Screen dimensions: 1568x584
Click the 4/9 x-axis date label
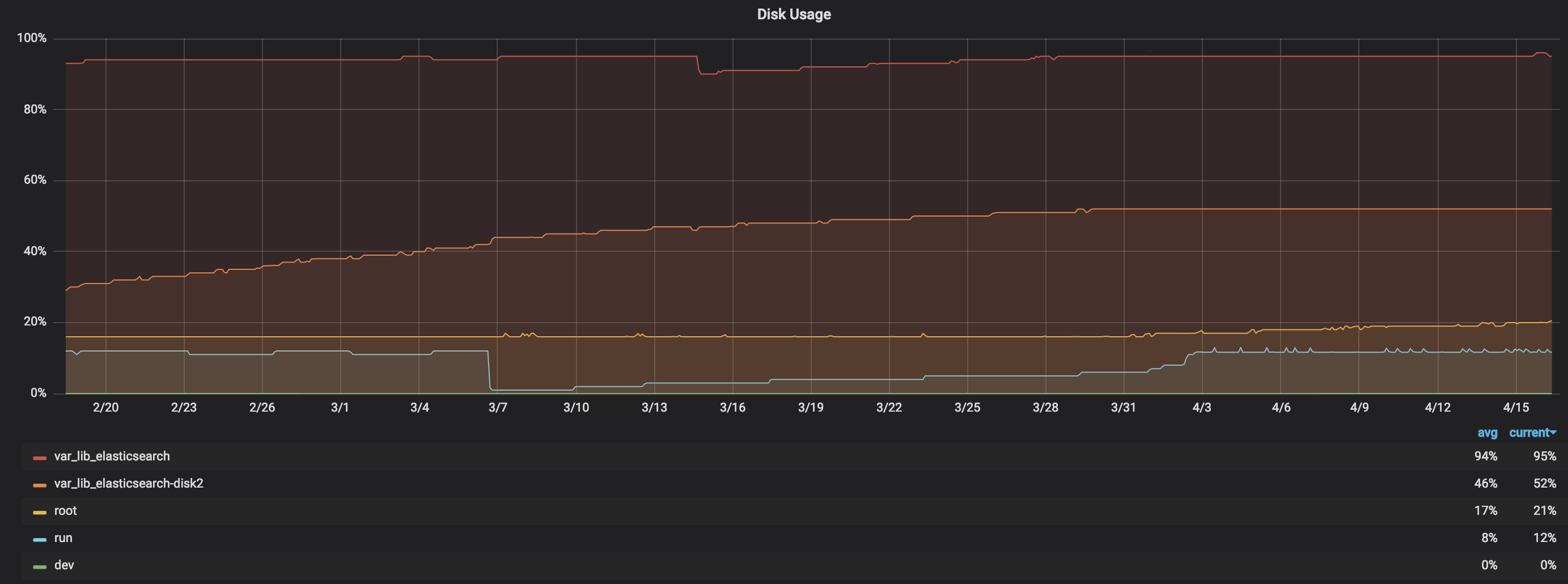click(1359, 408)
